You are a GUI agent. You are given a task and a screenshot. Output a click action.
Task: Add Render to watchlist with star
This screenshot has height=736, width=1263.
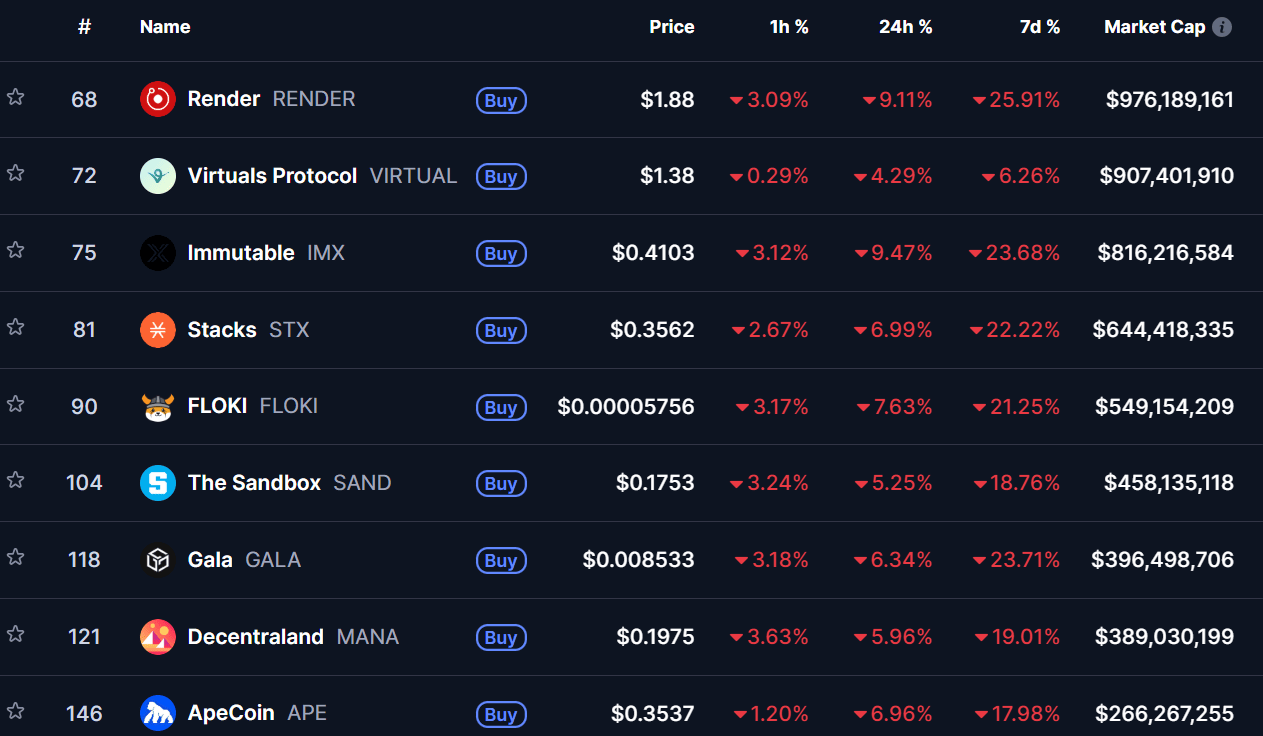15,97
